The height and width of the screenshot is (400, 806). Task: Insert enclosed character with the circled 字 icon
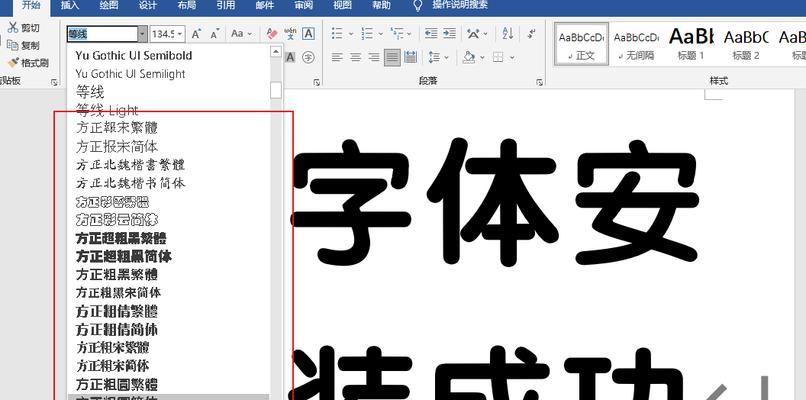pos(308,57)
